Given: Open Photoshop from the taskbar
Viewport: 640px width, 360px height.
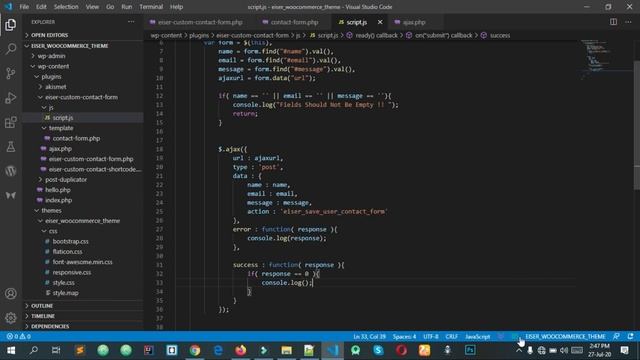Looking at the screenshot, I should click(470, 350).
